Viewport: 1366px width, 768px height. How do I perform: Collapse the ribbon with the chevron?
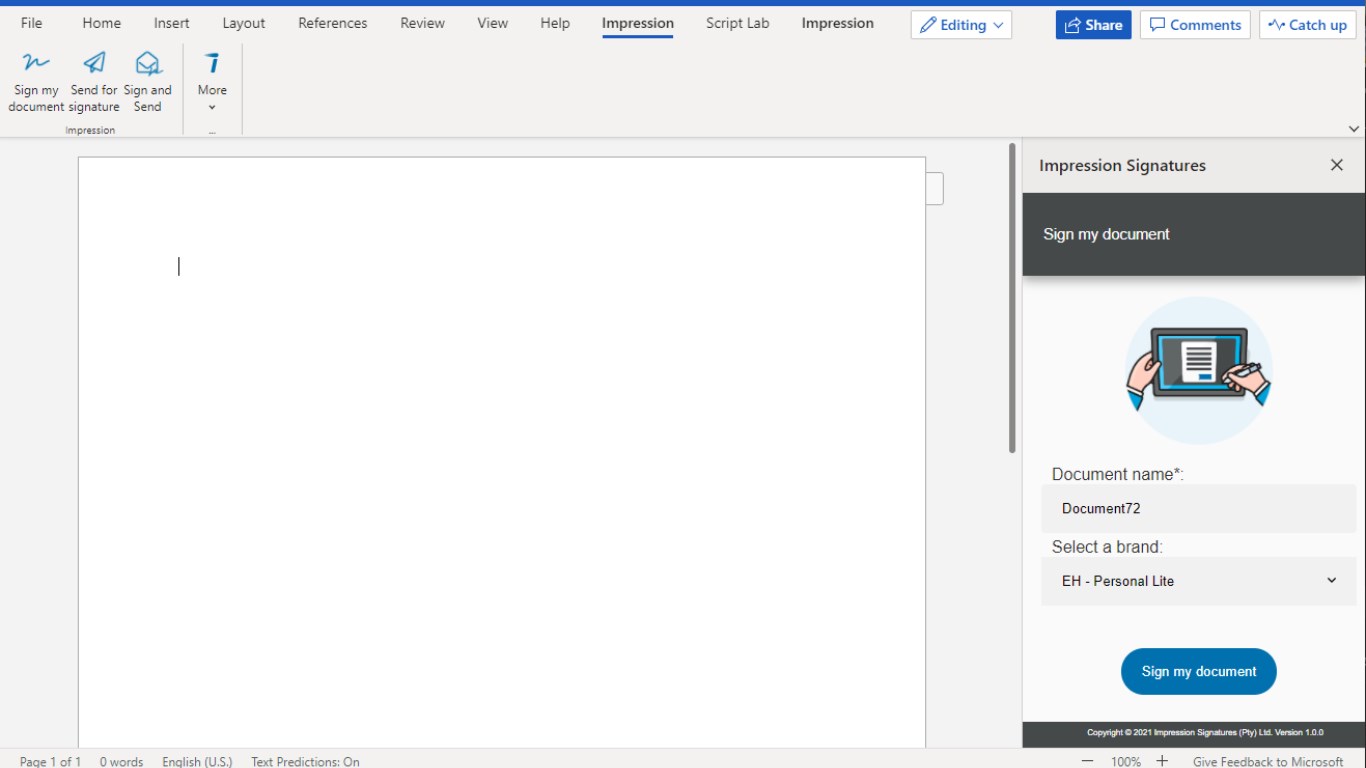pos(1354,129)
